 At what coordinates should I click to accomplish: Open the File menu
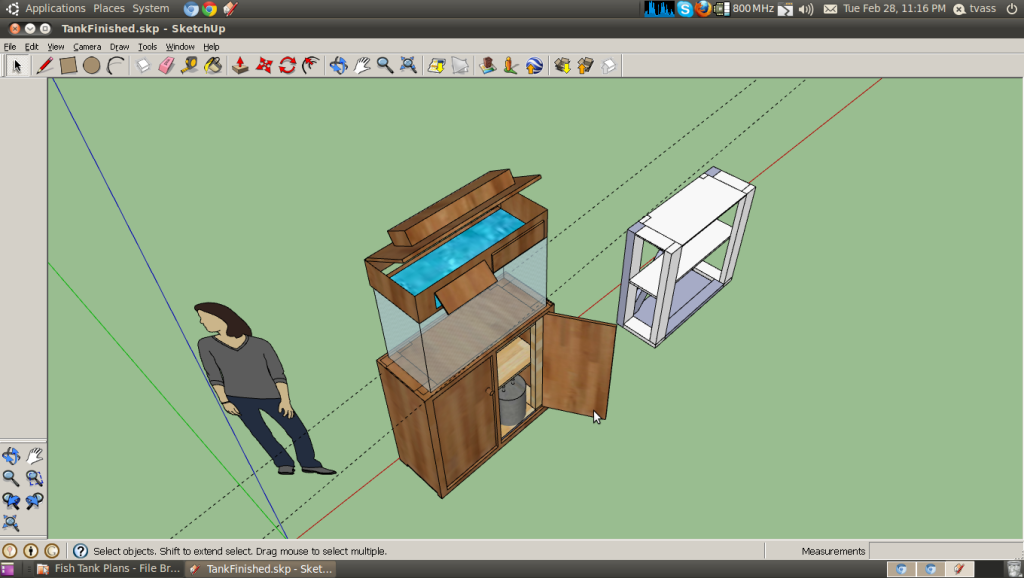[x=10, y=47]
